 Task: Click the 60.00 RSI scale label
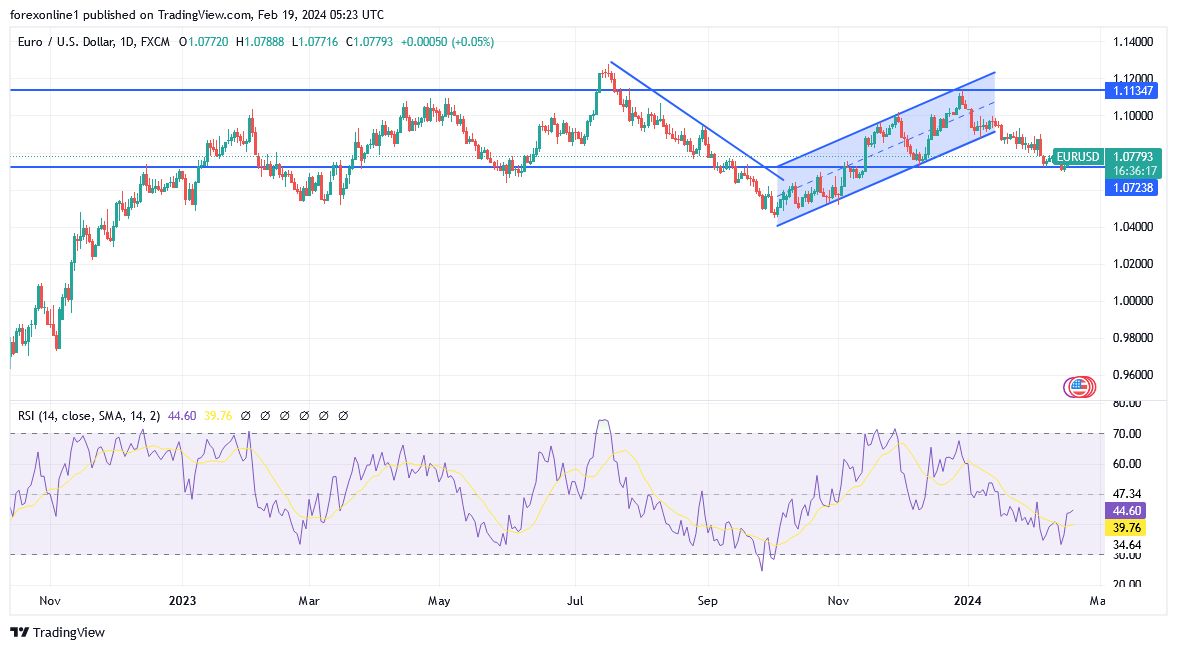[x=1127, y=464]
